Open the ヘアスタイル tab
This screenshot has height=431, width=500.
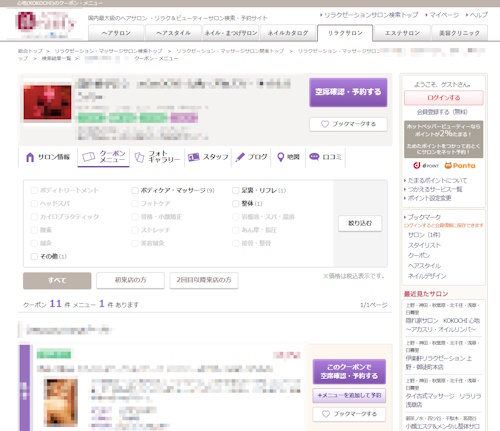[x=173, y=33]
